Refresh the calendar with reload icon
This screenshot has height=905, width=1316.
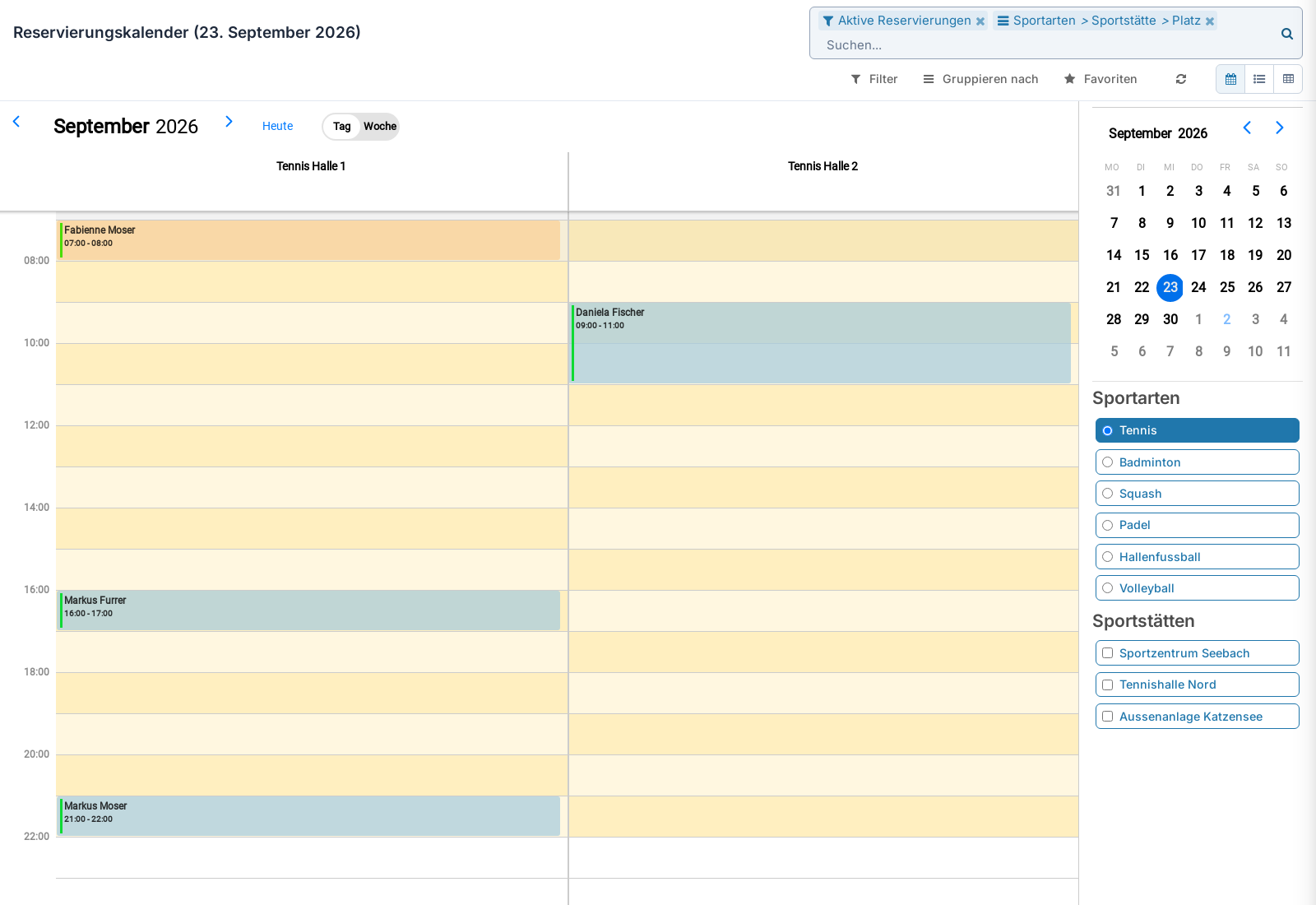1181,79
